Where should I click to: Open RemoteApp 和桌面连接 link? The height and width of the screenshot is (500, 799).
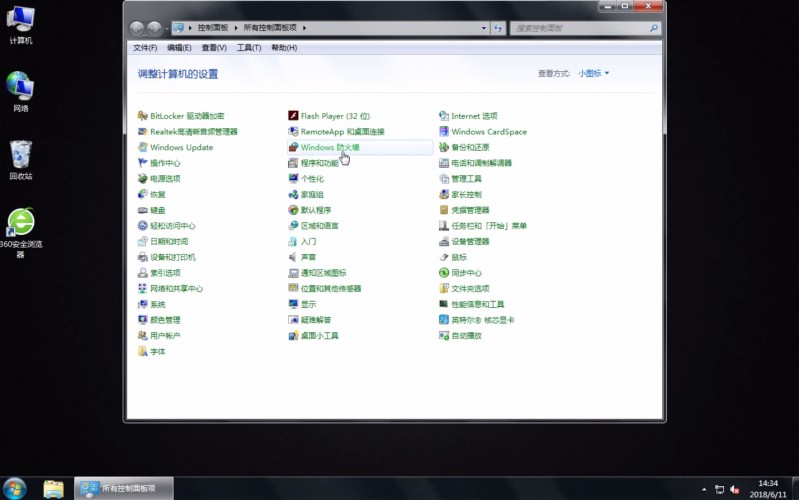point(342,131)
